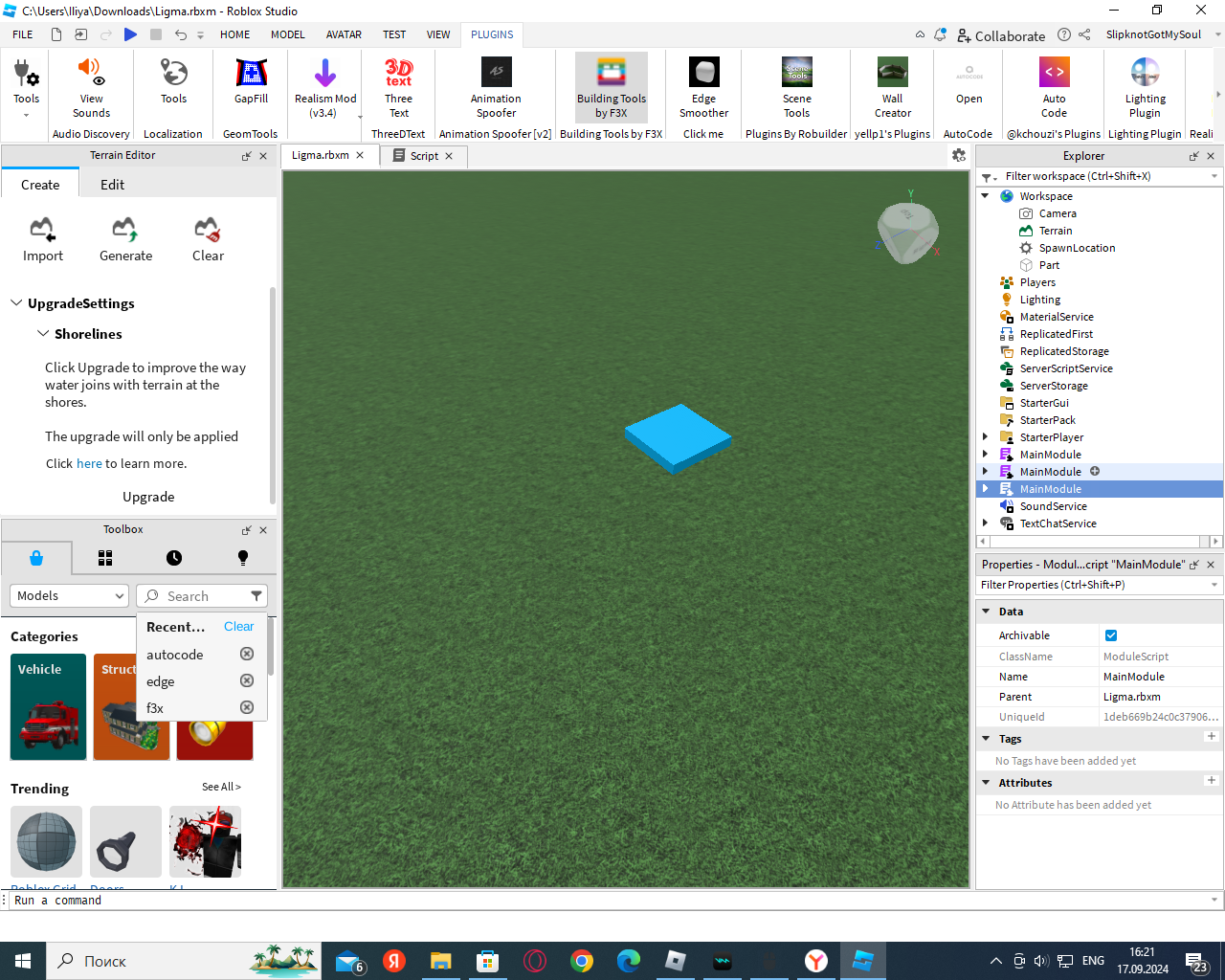Undo the last action
1225x980 pixels.
pyautogui.click(x=180, y=34)
